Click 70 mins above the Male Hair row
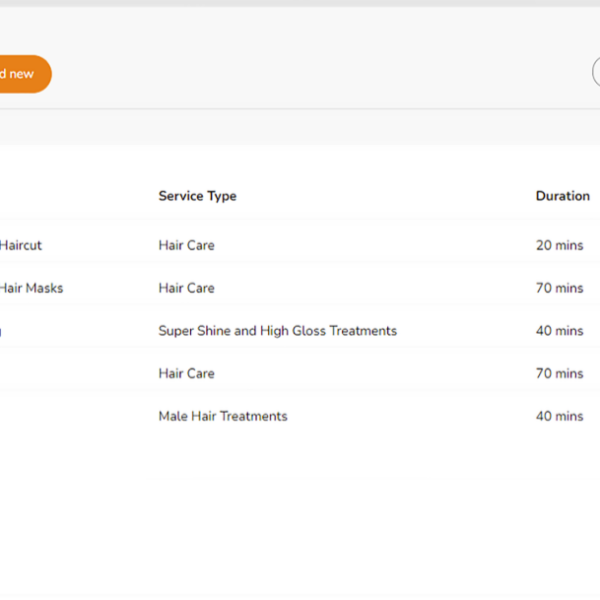 [559, 373]
